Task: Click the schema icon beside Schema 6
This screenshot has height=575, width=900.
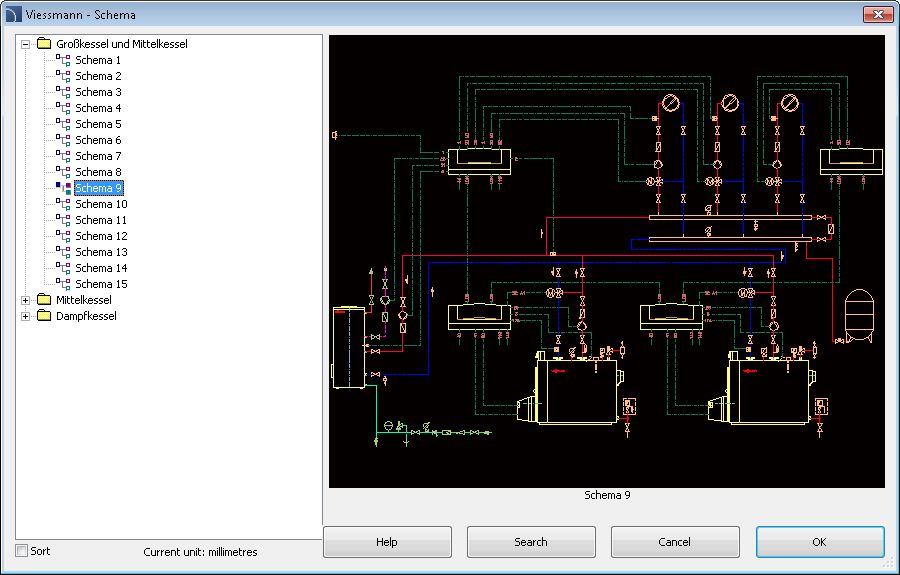Action: coord(63,140)
